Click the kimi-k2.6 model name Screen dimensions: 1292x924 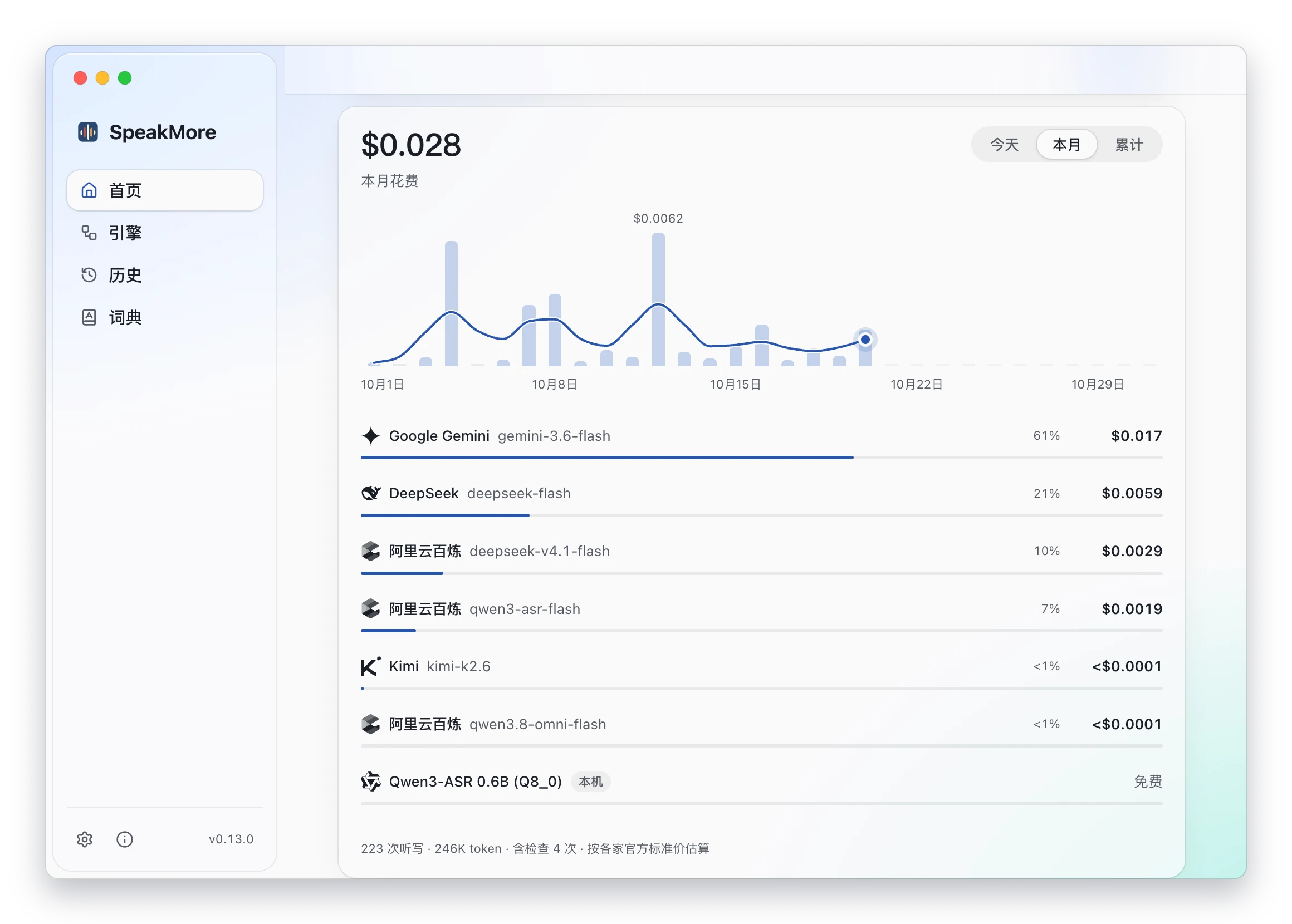[x=459, y=666]
